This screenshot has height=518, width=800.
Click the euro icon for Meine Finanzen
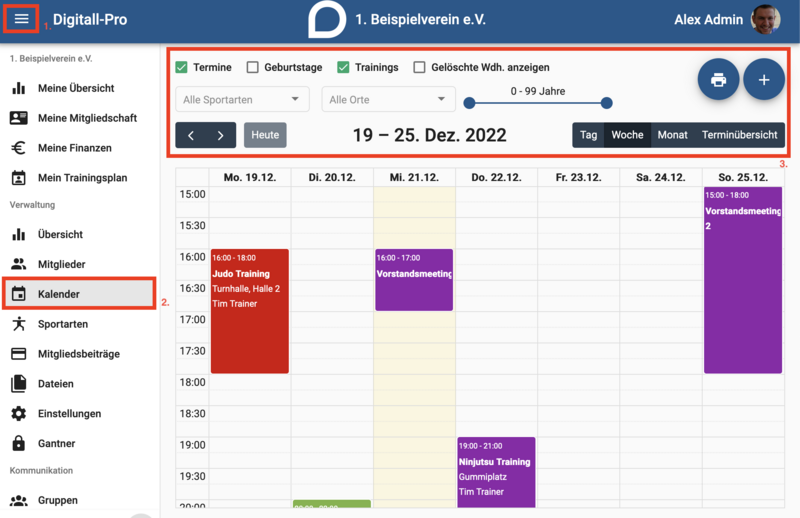19,148
